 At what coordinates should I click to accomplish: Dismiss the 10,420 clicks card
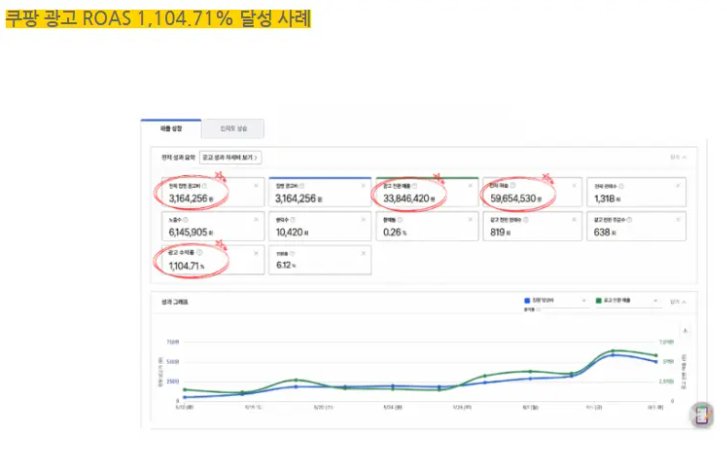(364, 219)
